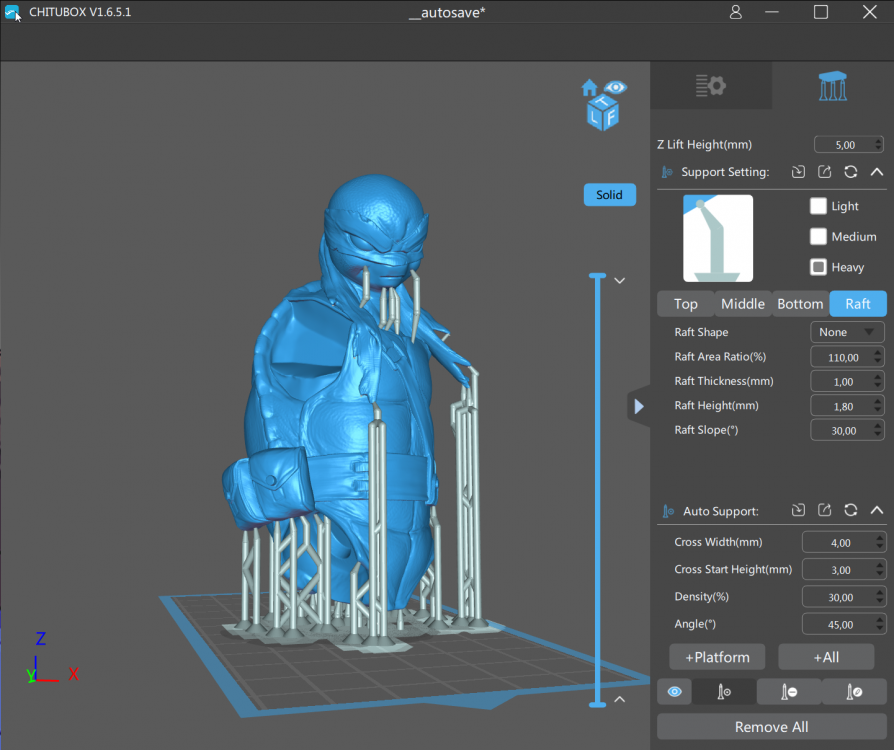
Task: Switch to the Top support tab
Action: pyautogui.click(x=686, y=304)
